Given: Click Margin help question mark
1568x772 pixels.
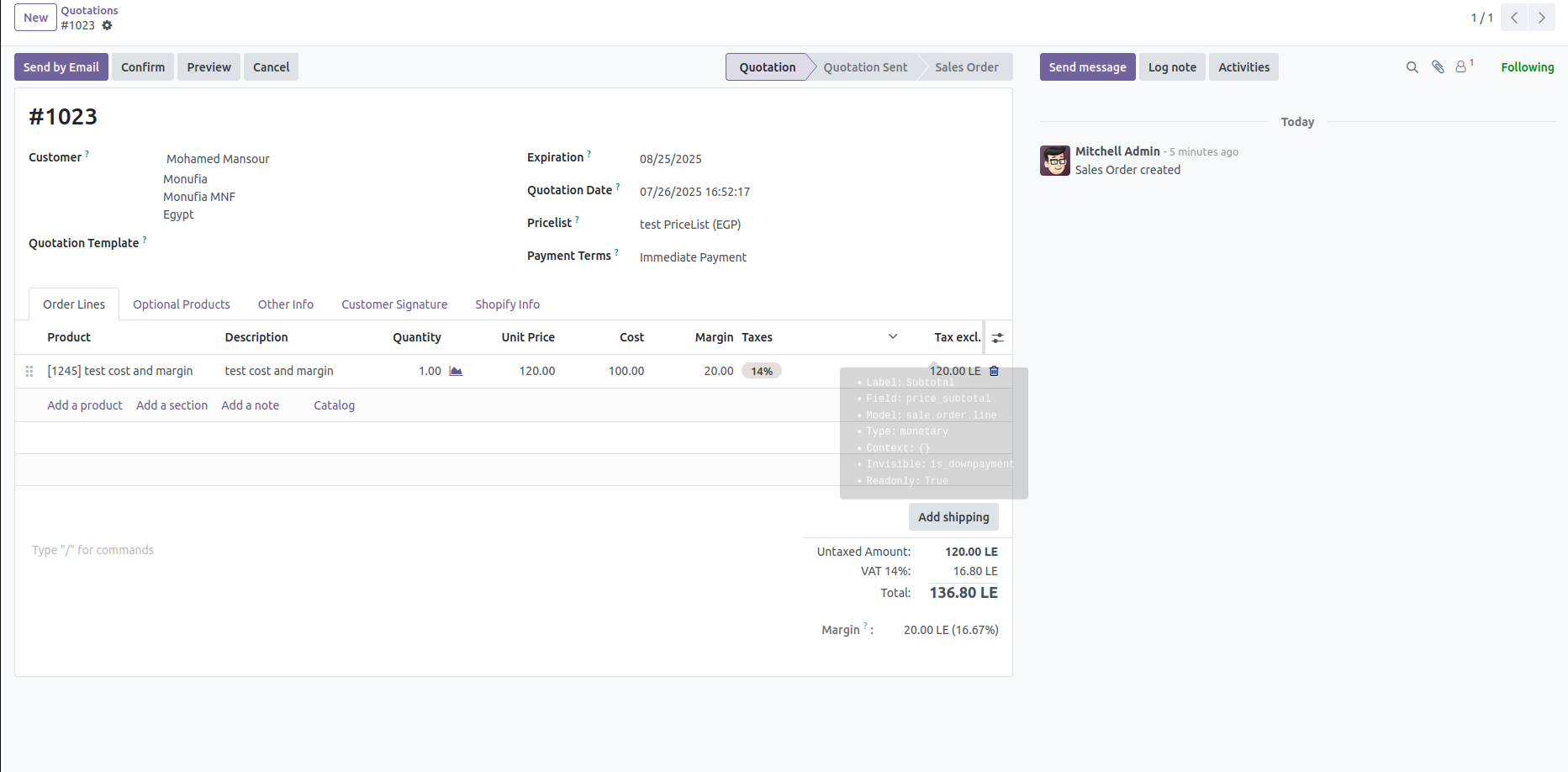Looking at the screenshot, I should (x=865, y=626).
